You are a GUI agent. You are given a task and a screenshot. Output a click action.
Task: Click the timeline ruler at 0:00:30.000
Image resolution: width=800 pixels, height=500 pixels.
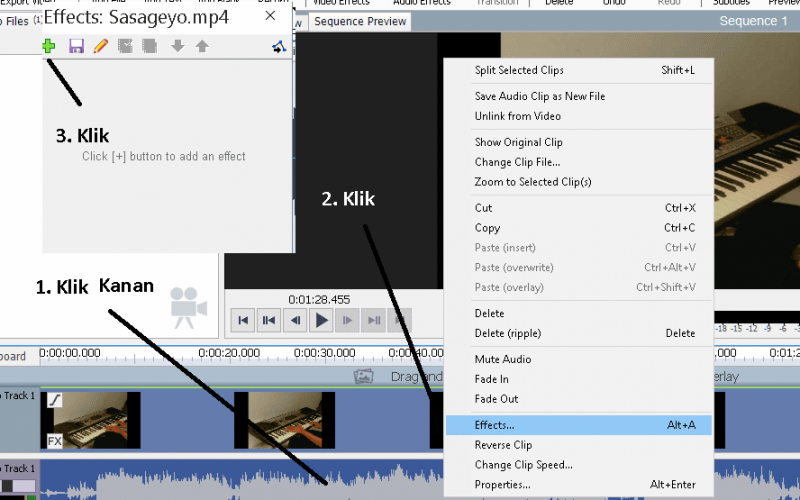click(324, 353)
